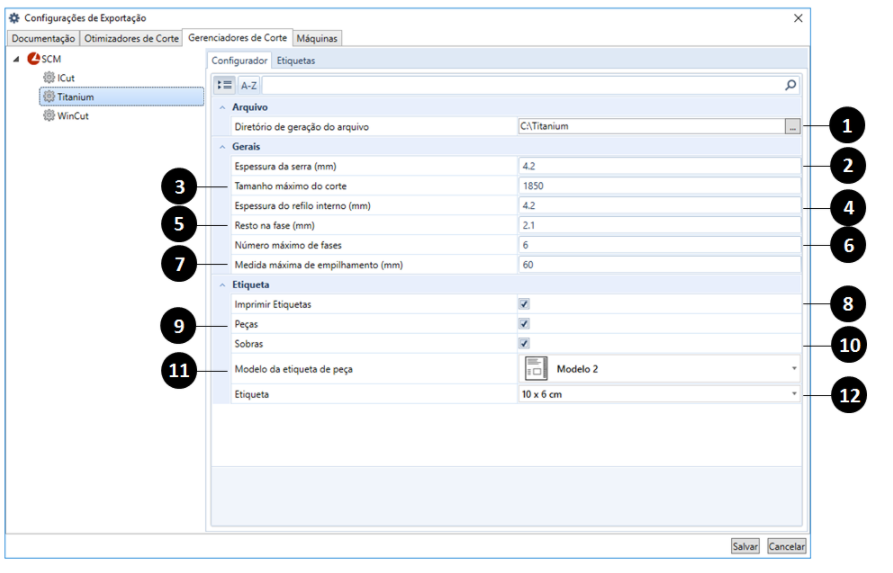This screenshot has width=893, height=573.
Task: Click the Espessura do refilo interno value
Action: [x=659, y=206]
